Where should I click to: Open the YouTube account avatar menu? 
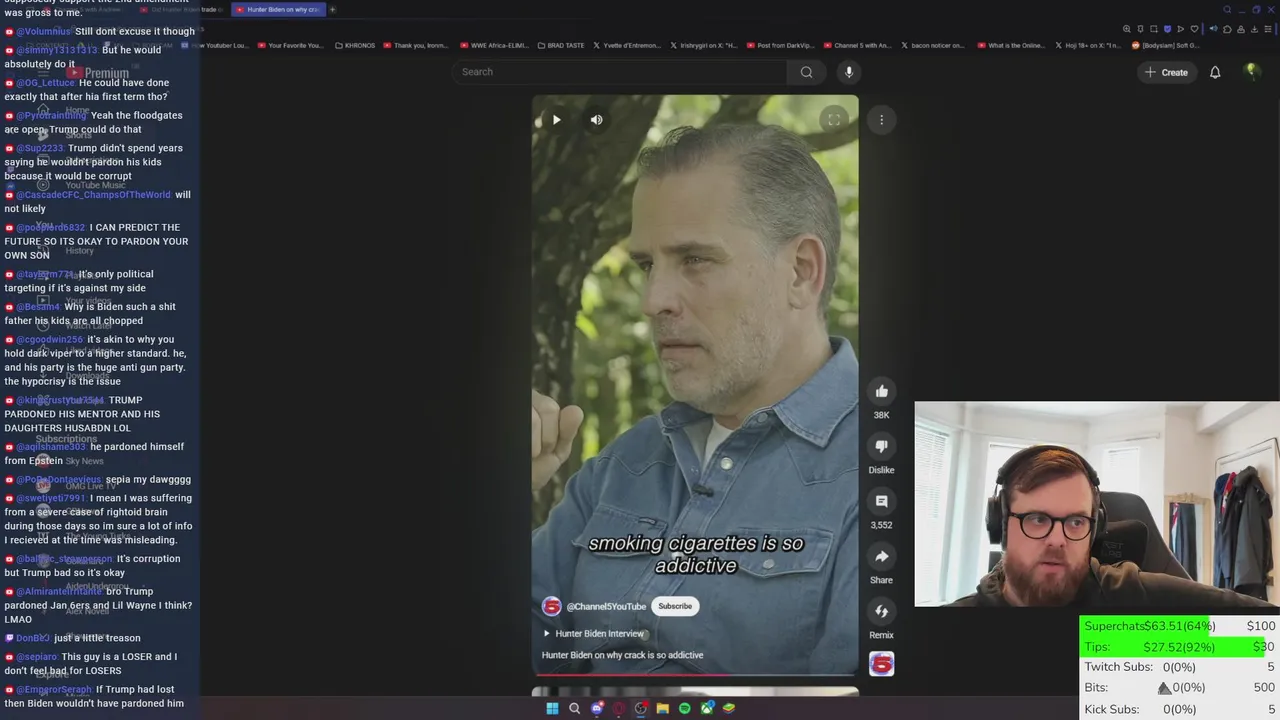click(x=1251, y=71)
